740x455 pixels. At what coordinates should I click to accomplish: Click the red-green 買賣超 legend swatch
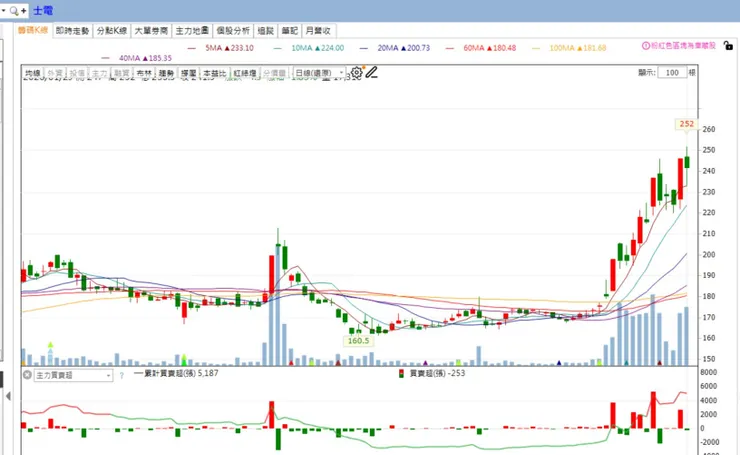tap(401, 374)
